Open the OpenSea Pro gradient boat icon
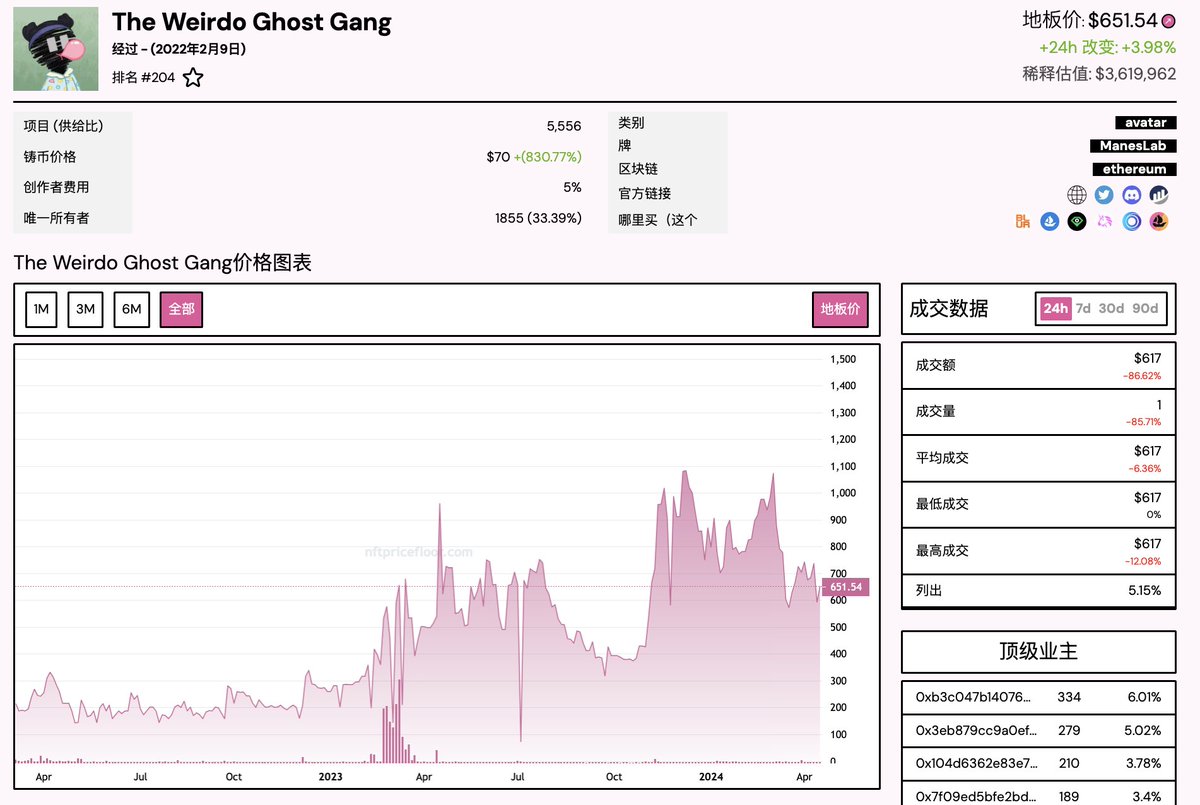 click(x=1159, y=221)
